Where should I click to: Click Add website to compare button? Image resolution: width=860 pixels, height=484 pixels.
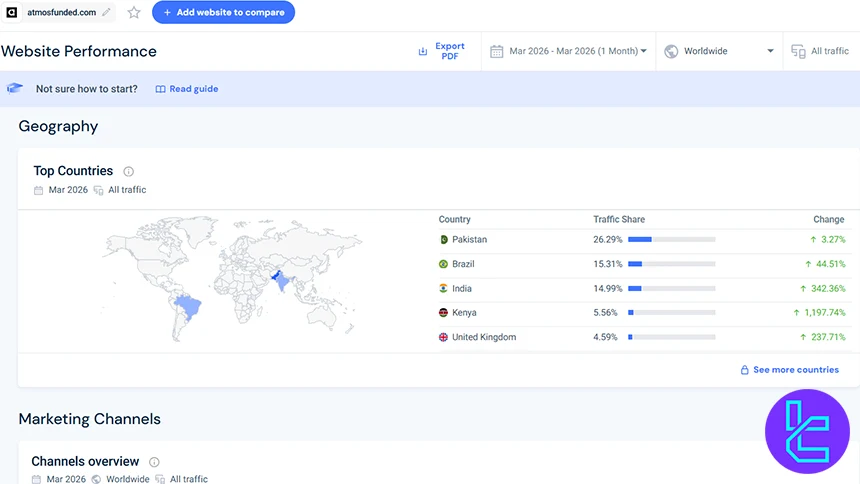click(223, 13)
